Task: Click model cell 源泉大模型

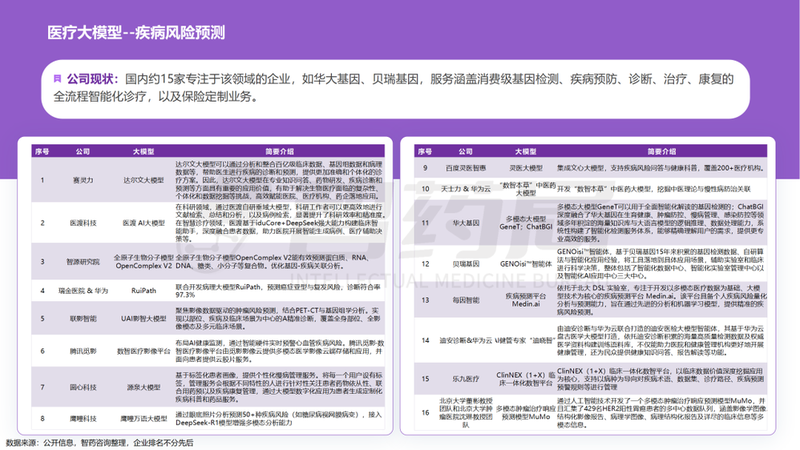Action: click(143, 387)
